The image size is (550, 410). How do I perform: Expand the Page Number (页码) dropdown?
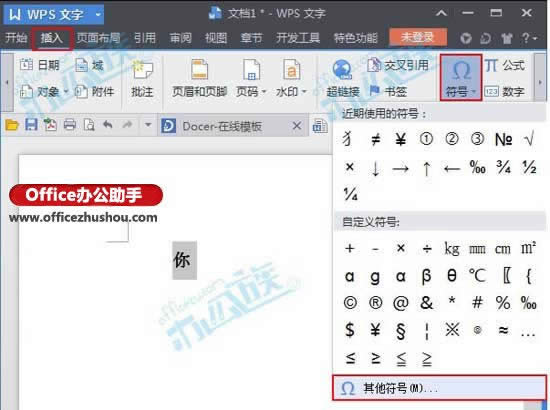[251, 79]
